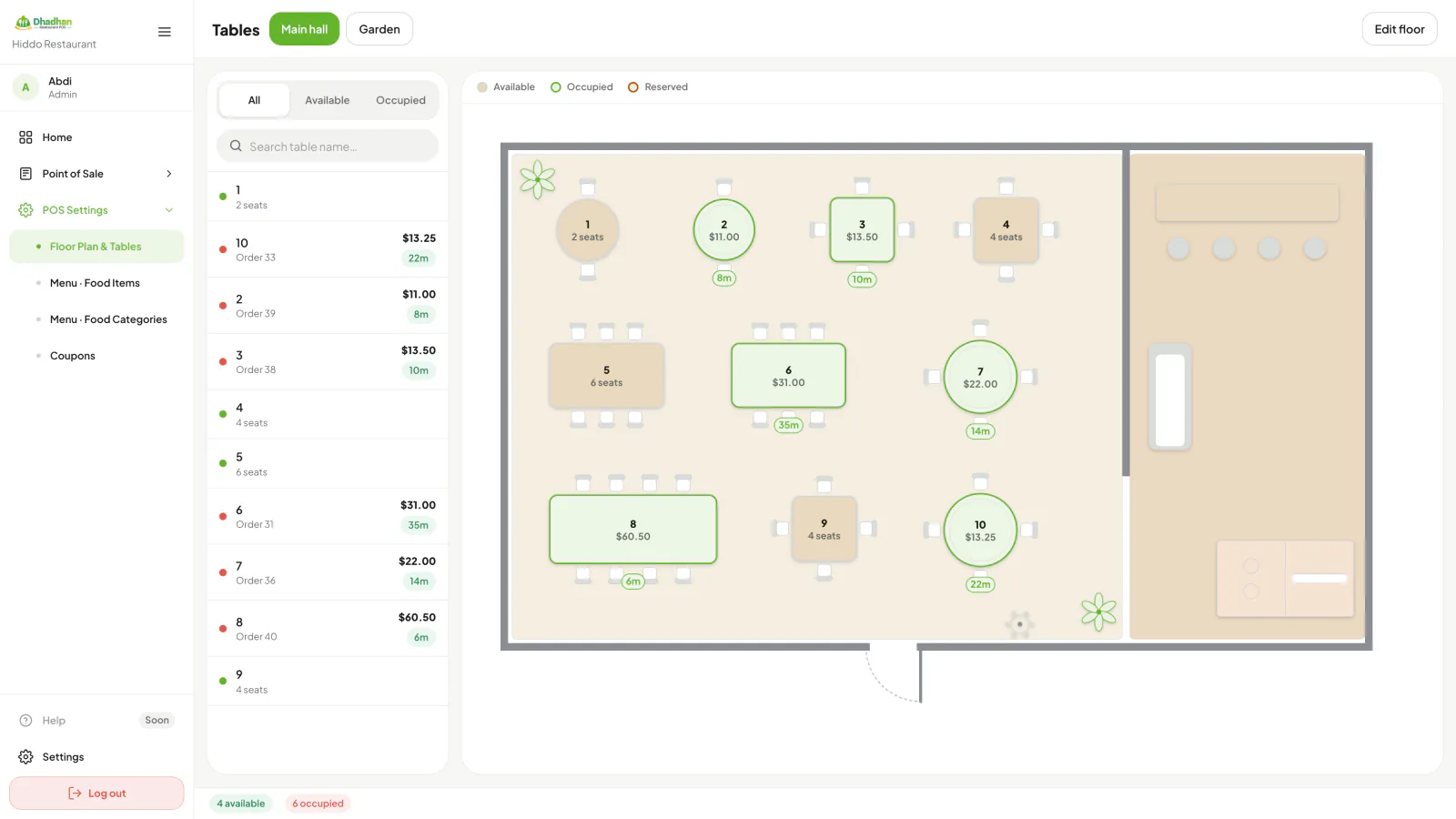Open Menu · Food Categories
This screenshot has width=1456, height=819.
click(96, 319)
